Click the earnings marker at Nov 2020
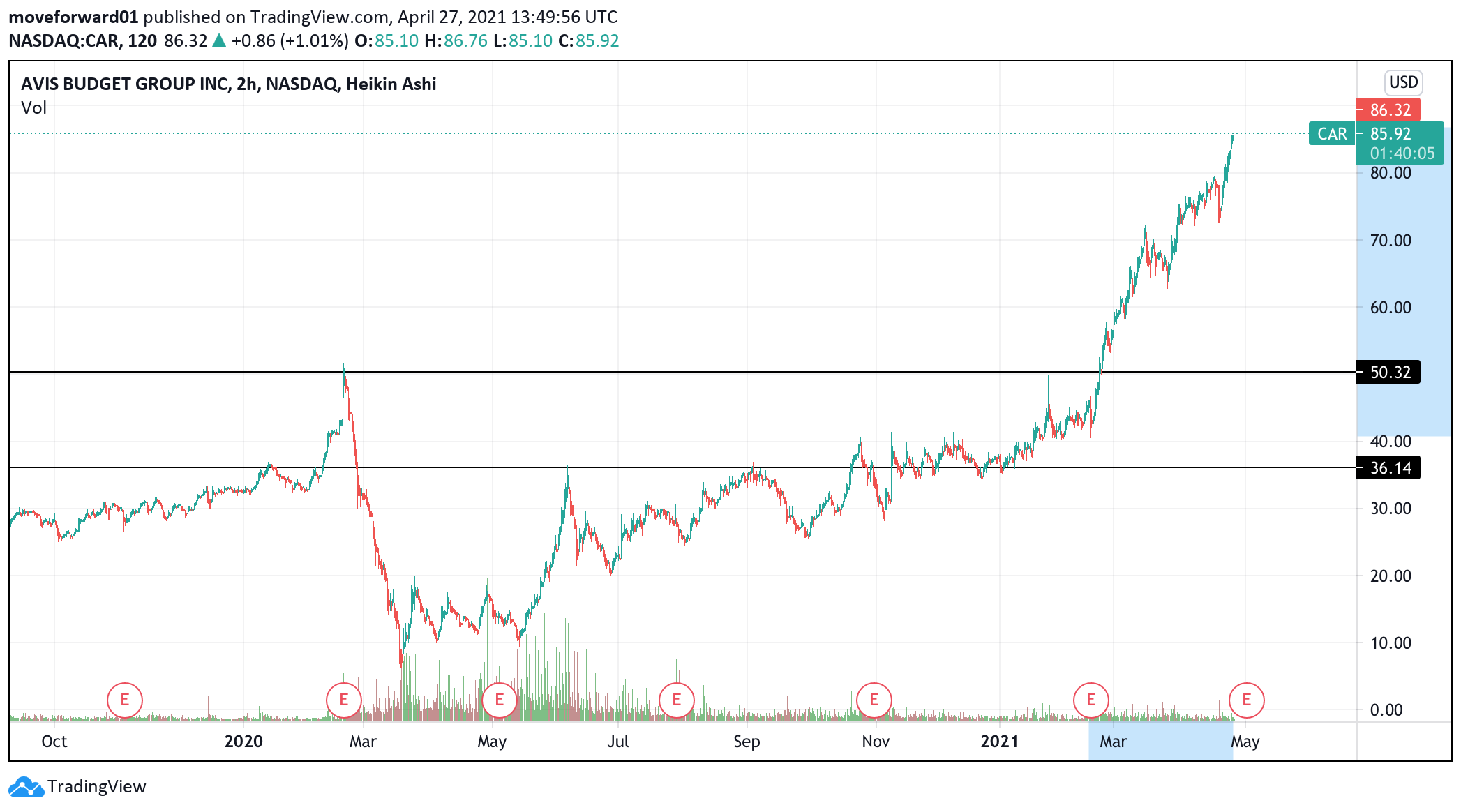The width and height of the screenshot is (1461, 812). [x=874, y=700]
